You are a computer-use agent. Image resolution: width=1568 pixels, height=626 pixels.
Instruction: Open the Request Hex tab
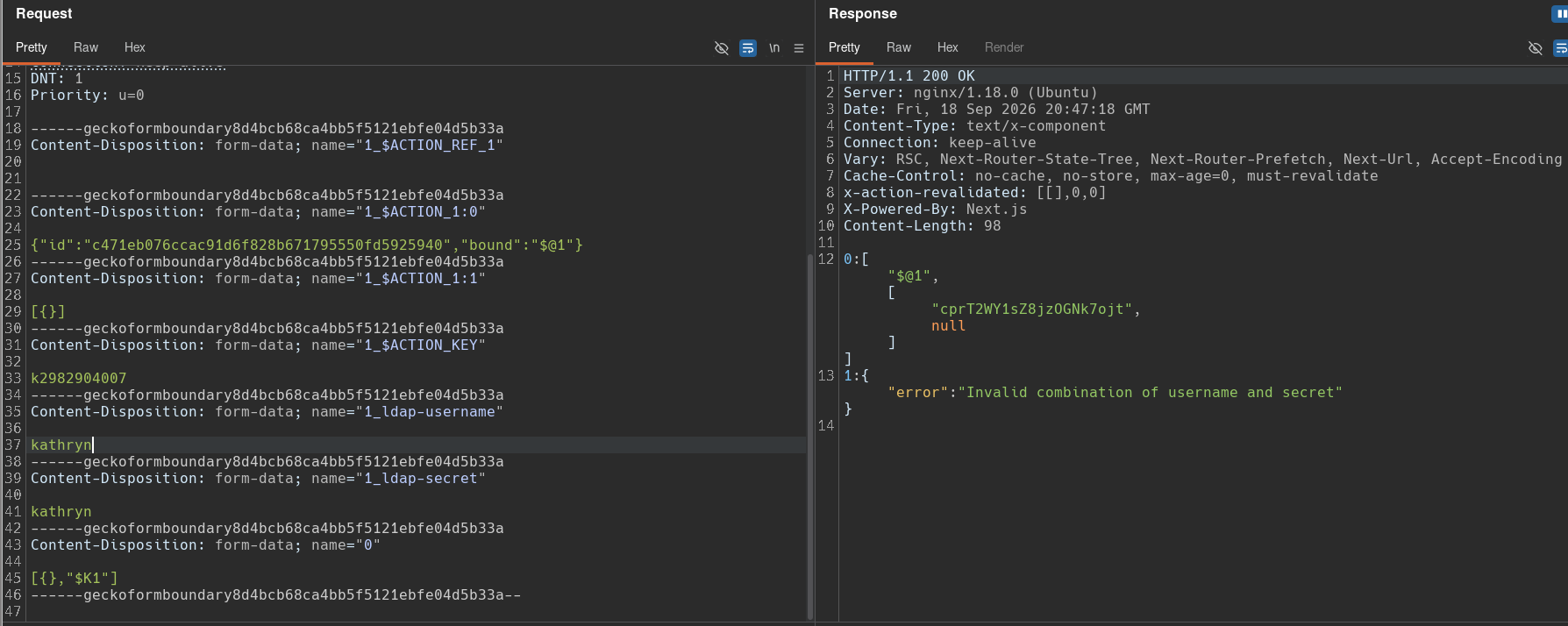point(135,47)
